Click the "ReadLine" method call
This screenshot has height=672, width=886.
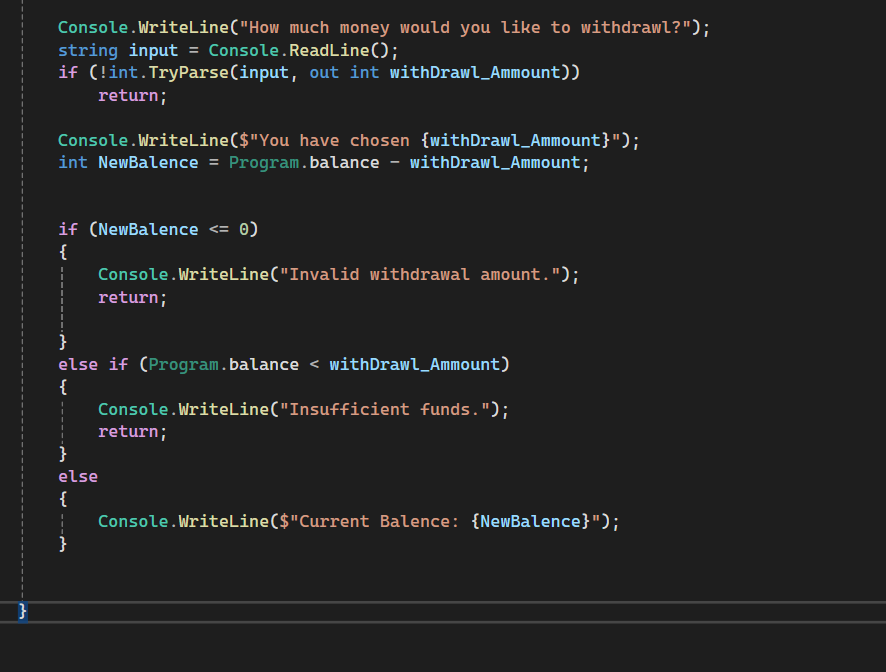pos(329,50)
